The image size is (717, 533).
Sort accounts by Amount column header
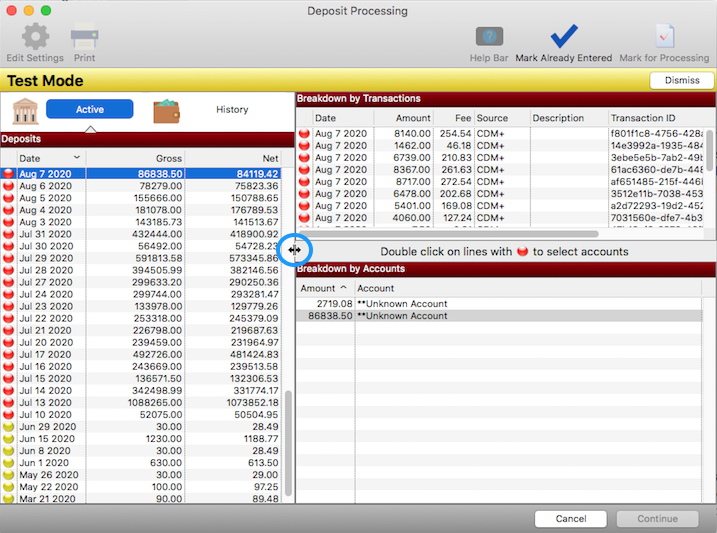[324, 288]
